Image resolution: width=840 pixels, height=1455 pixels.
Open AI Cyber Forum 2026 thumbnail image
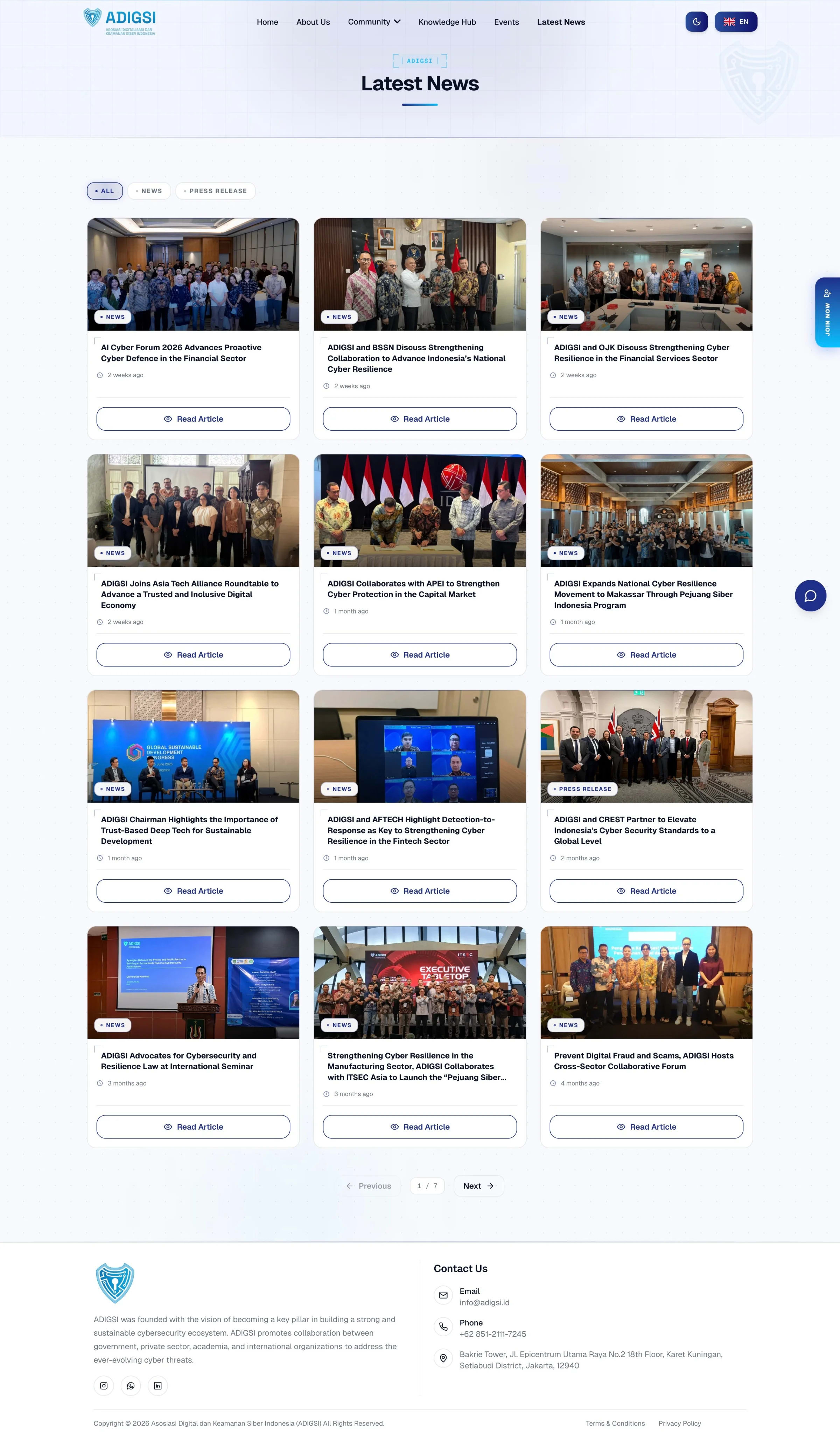tap(193, 274)
